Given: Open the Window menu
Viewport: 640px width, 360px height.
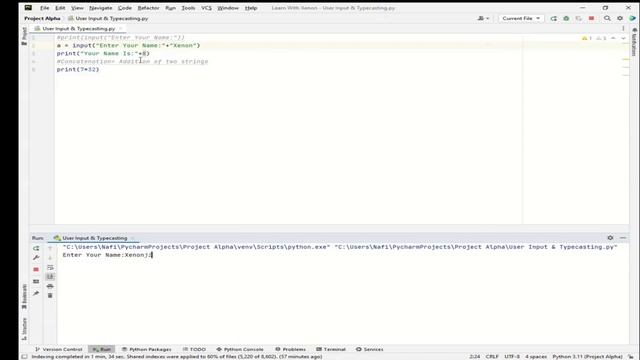Looking at the screenshot, I should coord(228,8).
